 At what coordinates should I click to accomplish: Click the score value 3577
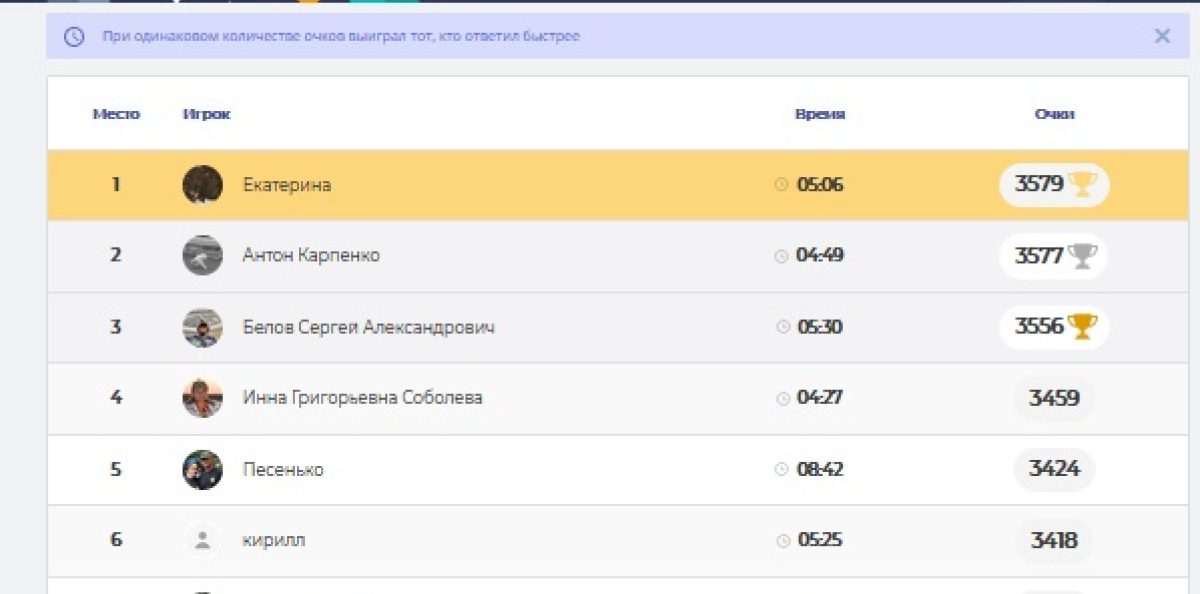(x=1039, y=256)
